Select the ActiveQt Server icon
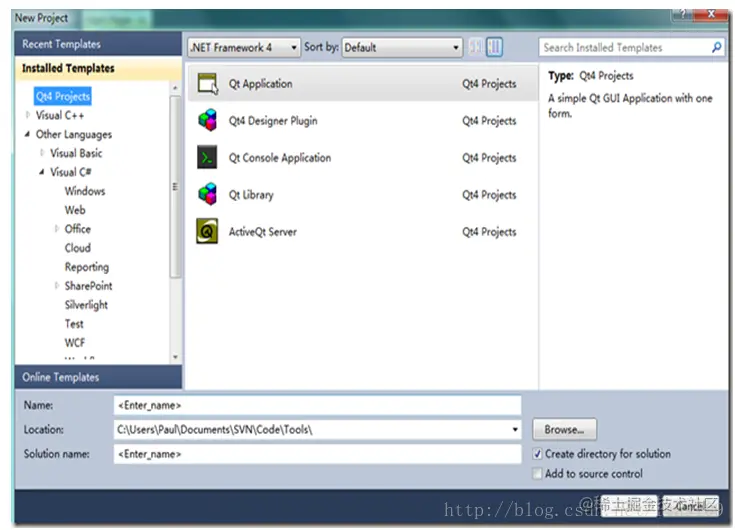This screenshot has height=530, width=735. 207,231
